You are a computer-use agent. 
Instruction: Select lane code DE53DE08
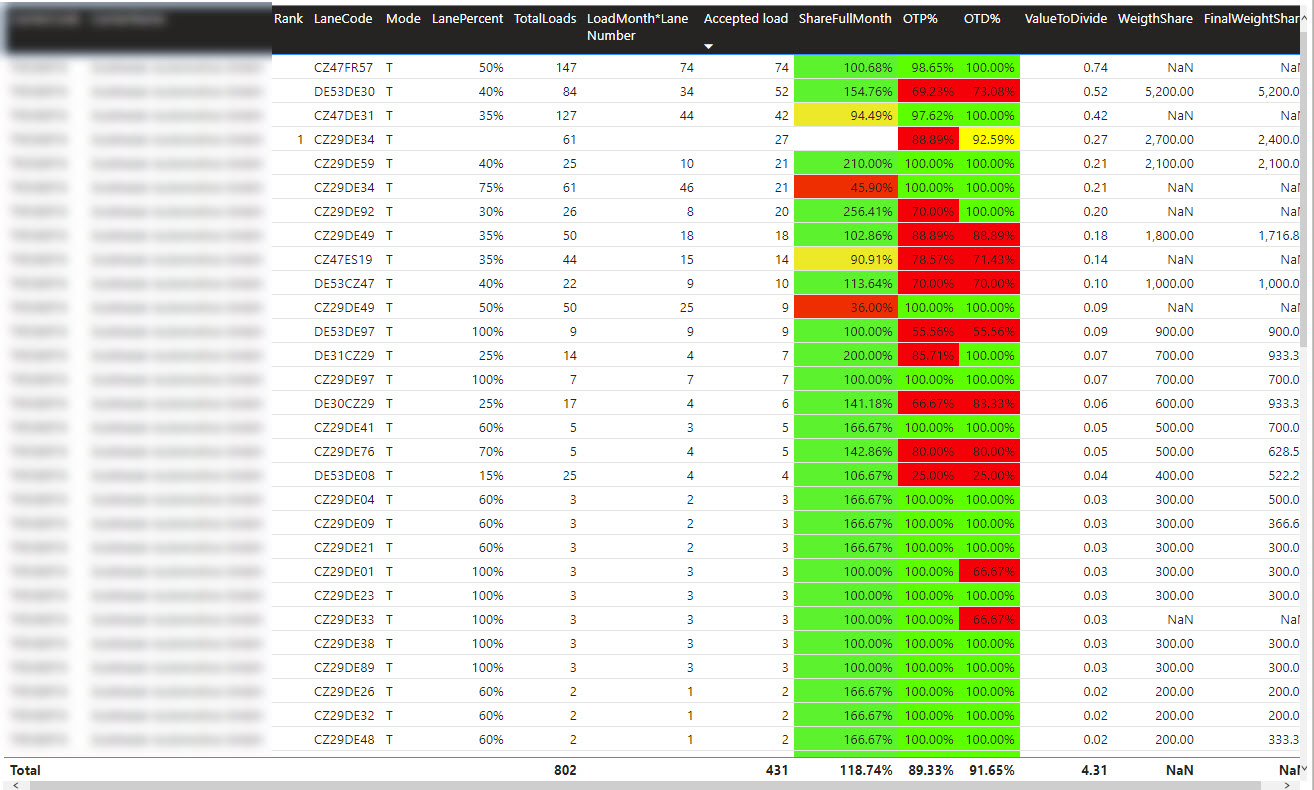point(344,475)
